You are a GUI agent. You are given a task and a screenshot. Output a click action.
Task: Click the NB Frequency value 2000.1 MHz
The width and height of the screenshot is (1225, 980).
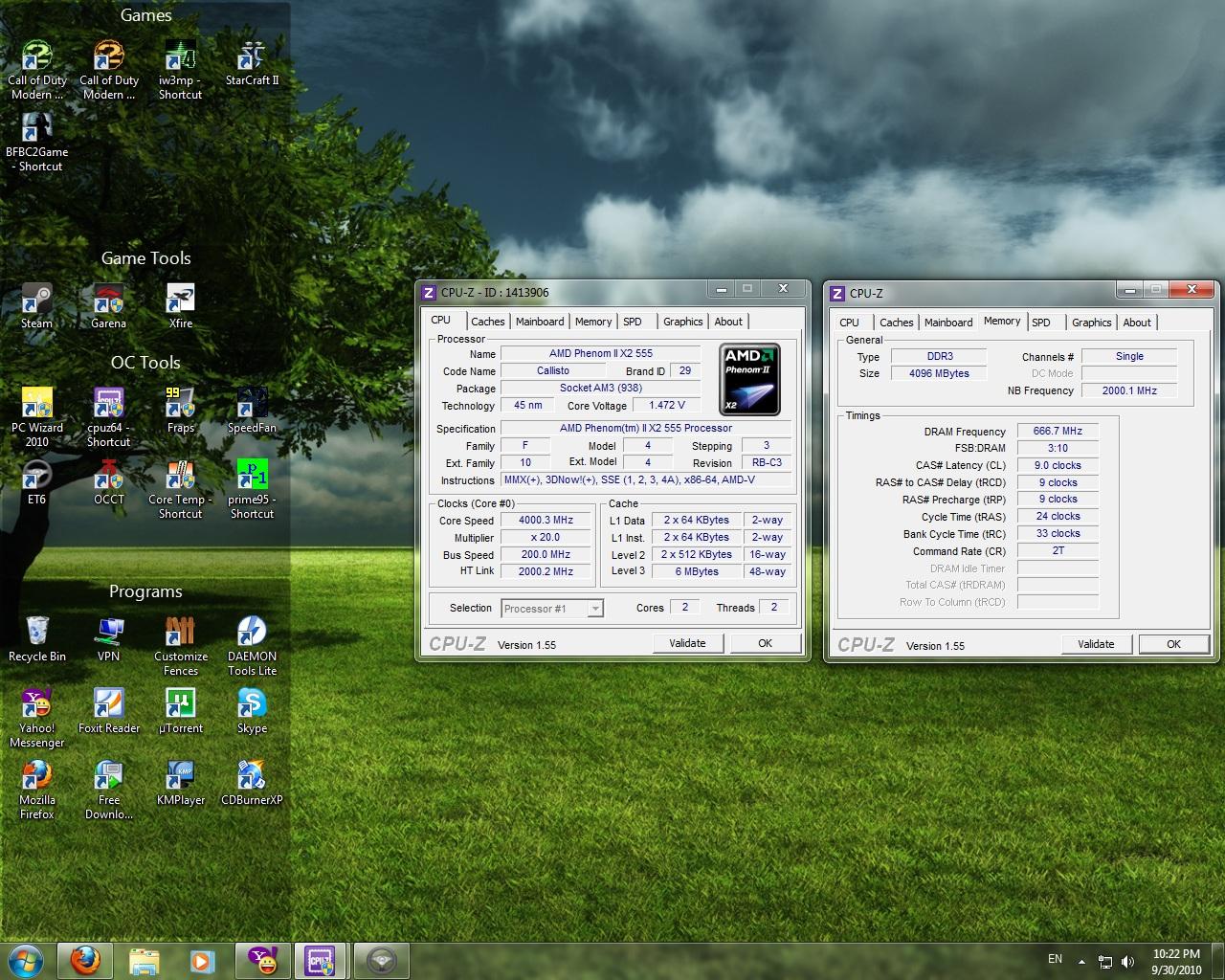[1129, 390]
